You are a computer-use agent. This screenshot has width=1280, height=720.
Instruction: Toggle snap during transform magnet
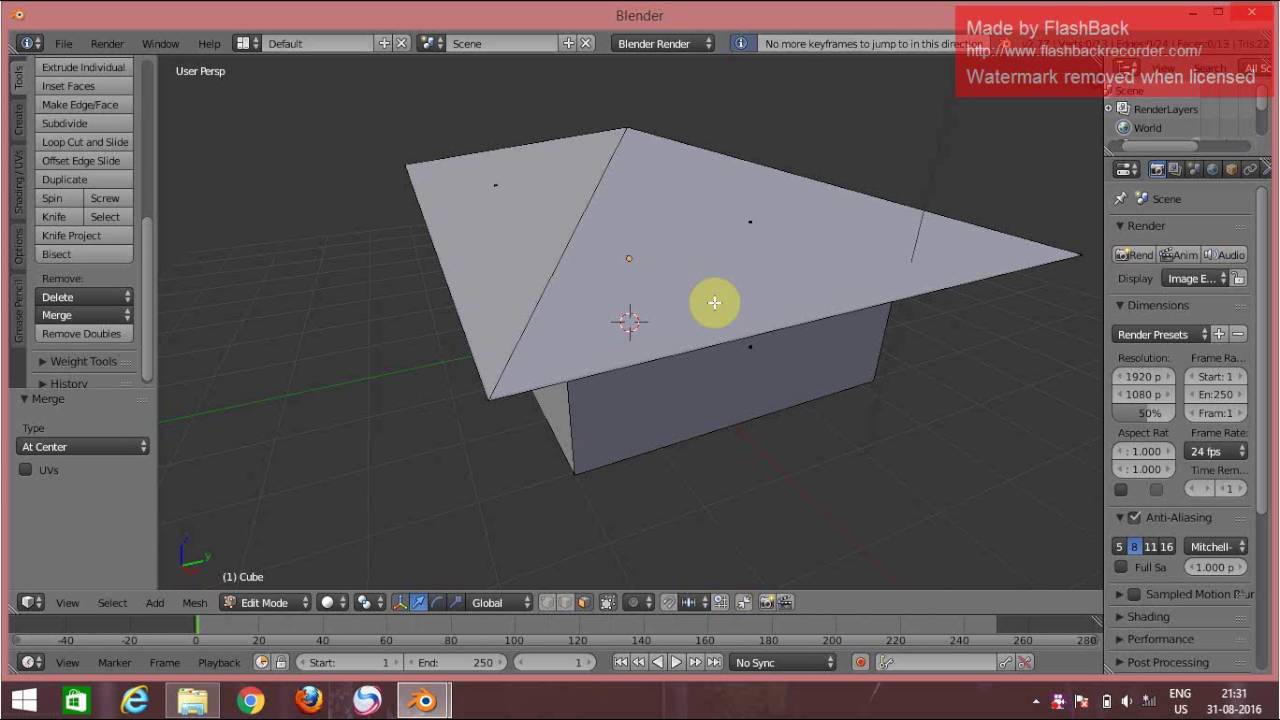(x=669, y=602)
